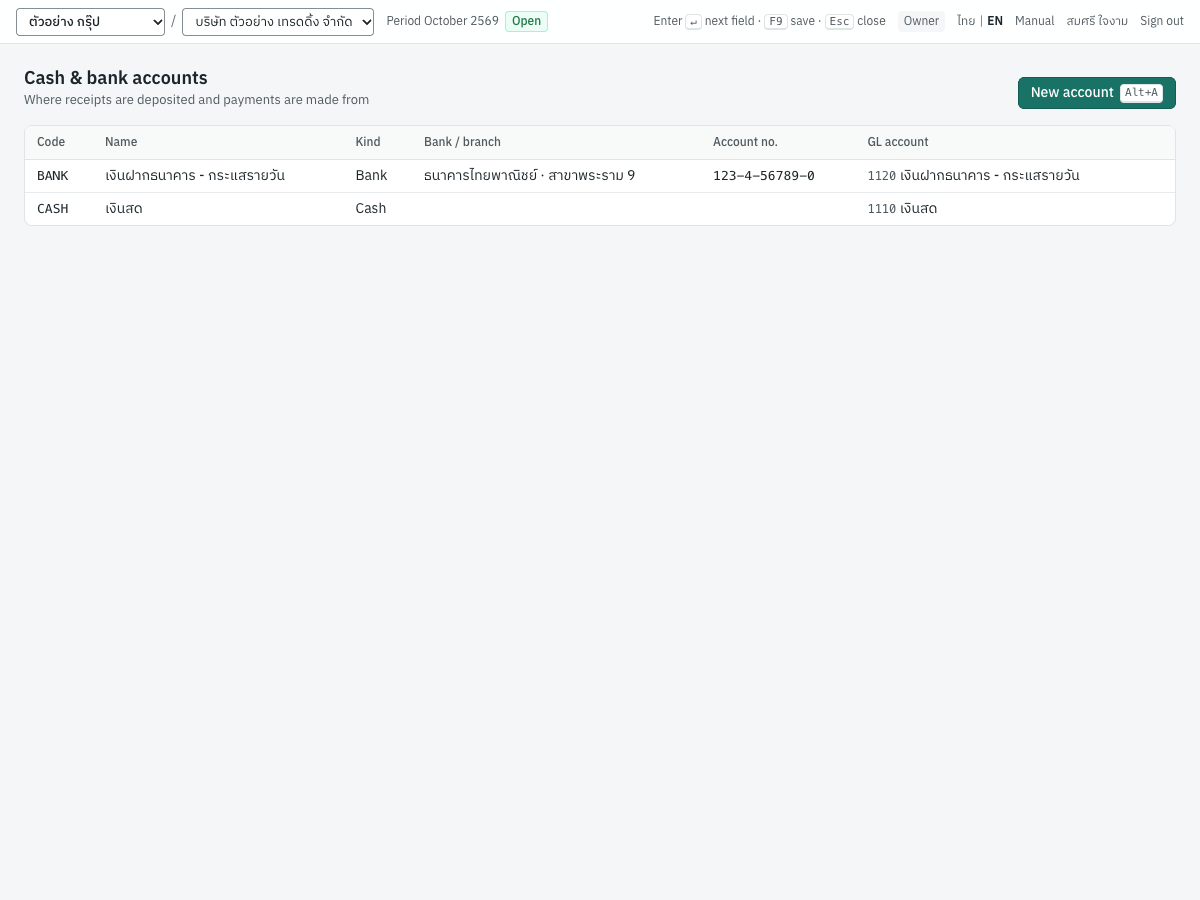Screen dimensions: 1200x900
Task: Switch language to EN
Action: pyautogui.click(x=995, y=21)
